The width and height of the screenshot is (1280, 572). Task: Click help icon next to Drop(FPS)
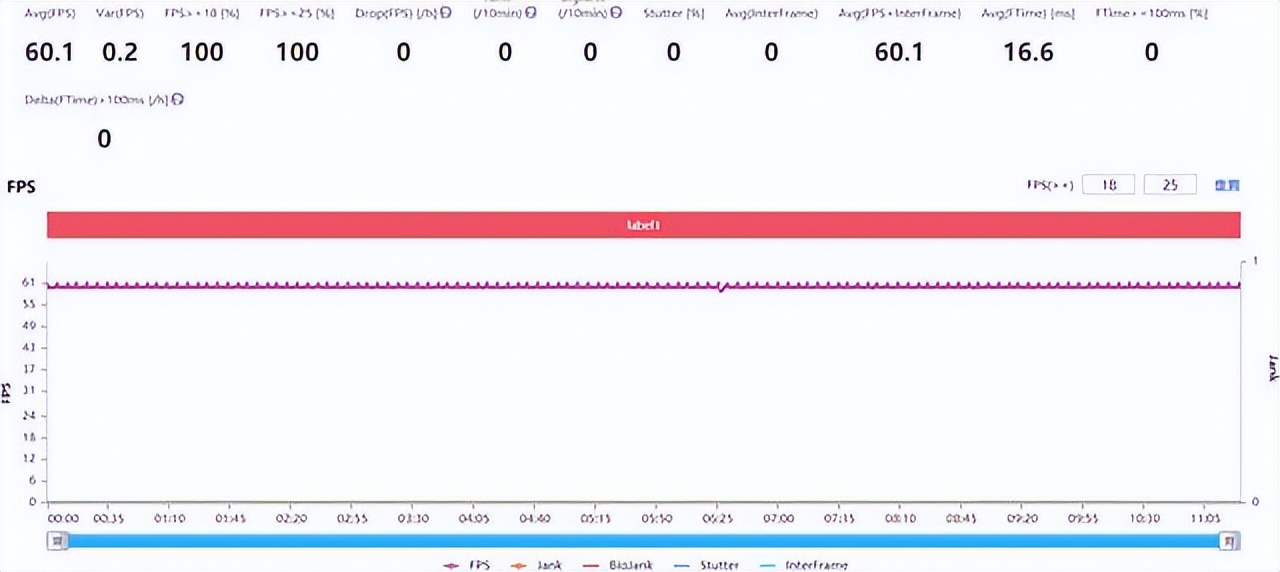(x=444, y=15)
